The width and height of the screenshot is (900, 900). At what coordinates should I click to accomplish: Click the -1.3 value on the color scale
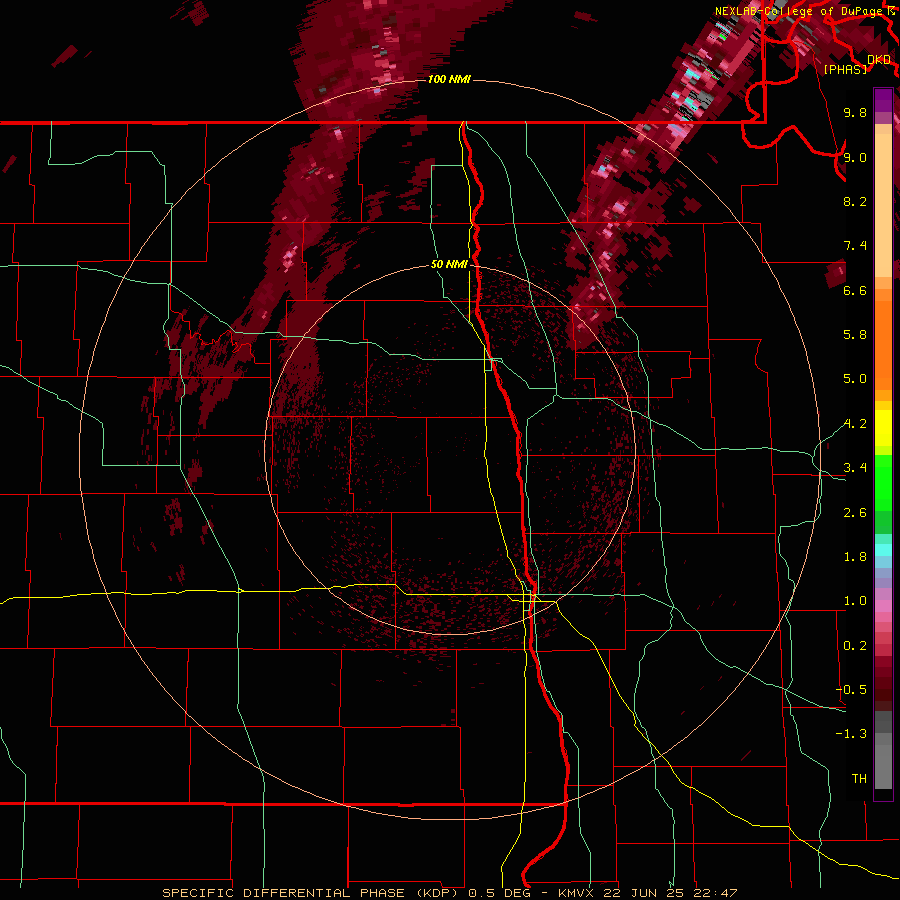click(x=851, y=734)
